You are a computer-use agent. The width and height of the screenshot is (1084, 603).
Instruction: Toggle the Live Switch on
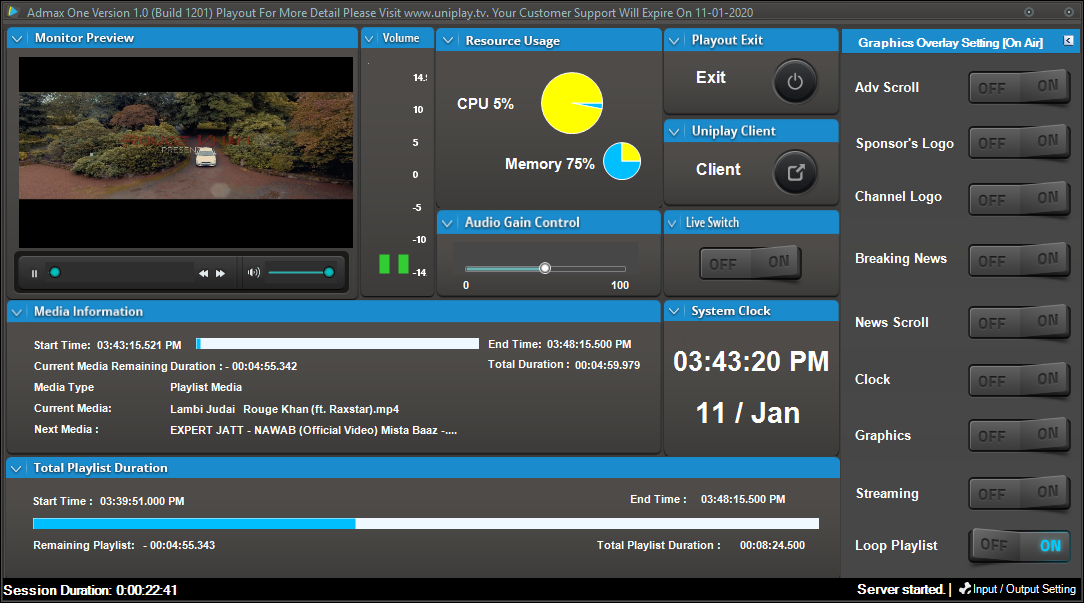778,262
